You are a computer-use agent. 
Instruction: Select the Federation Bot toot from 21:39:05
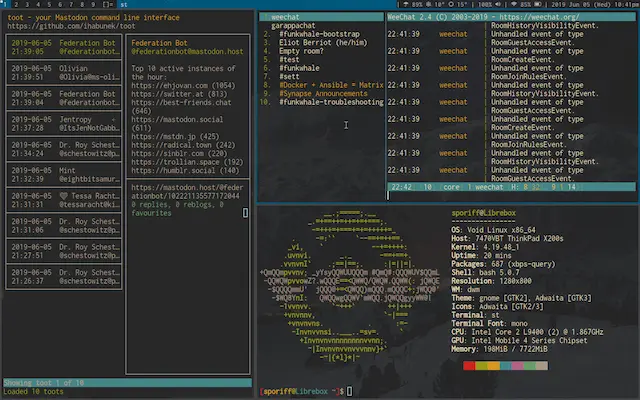(64, 47)
